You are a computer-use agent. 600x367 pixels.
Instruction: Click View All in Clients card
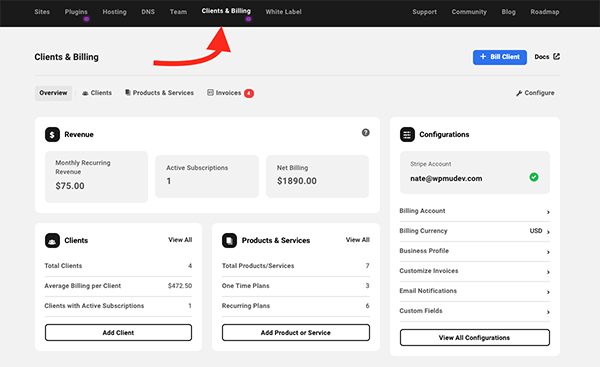[x=180, y=240]
